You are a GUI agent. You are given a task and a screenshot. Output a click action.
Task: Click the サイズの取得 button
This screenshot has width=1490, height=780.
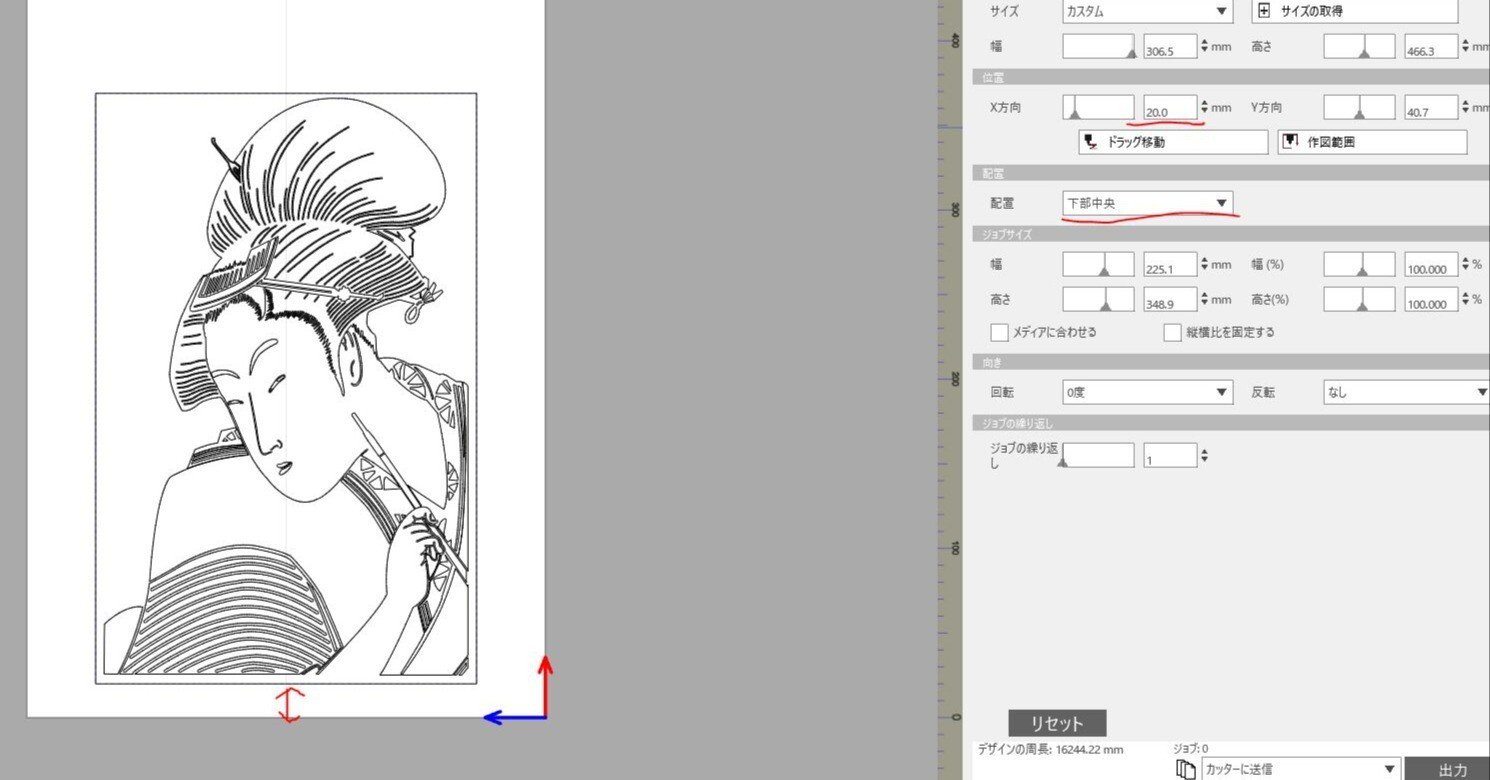(x=1355, y=11)
